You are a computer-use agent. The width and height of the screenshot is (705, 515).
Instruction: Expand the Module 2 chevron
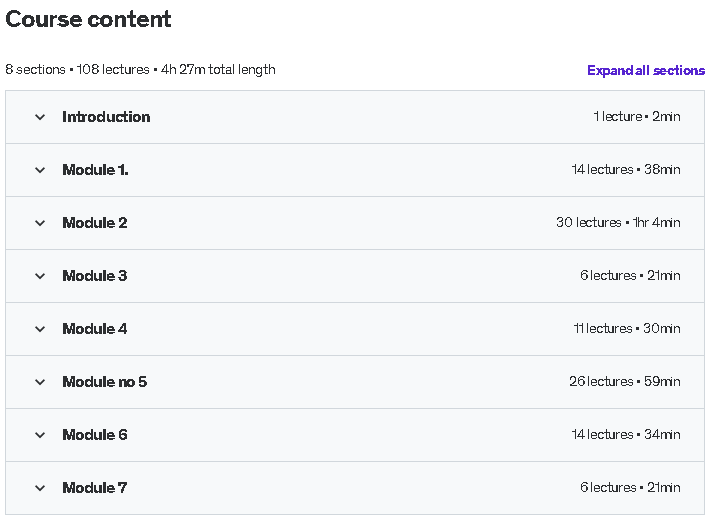coord(40,223)
